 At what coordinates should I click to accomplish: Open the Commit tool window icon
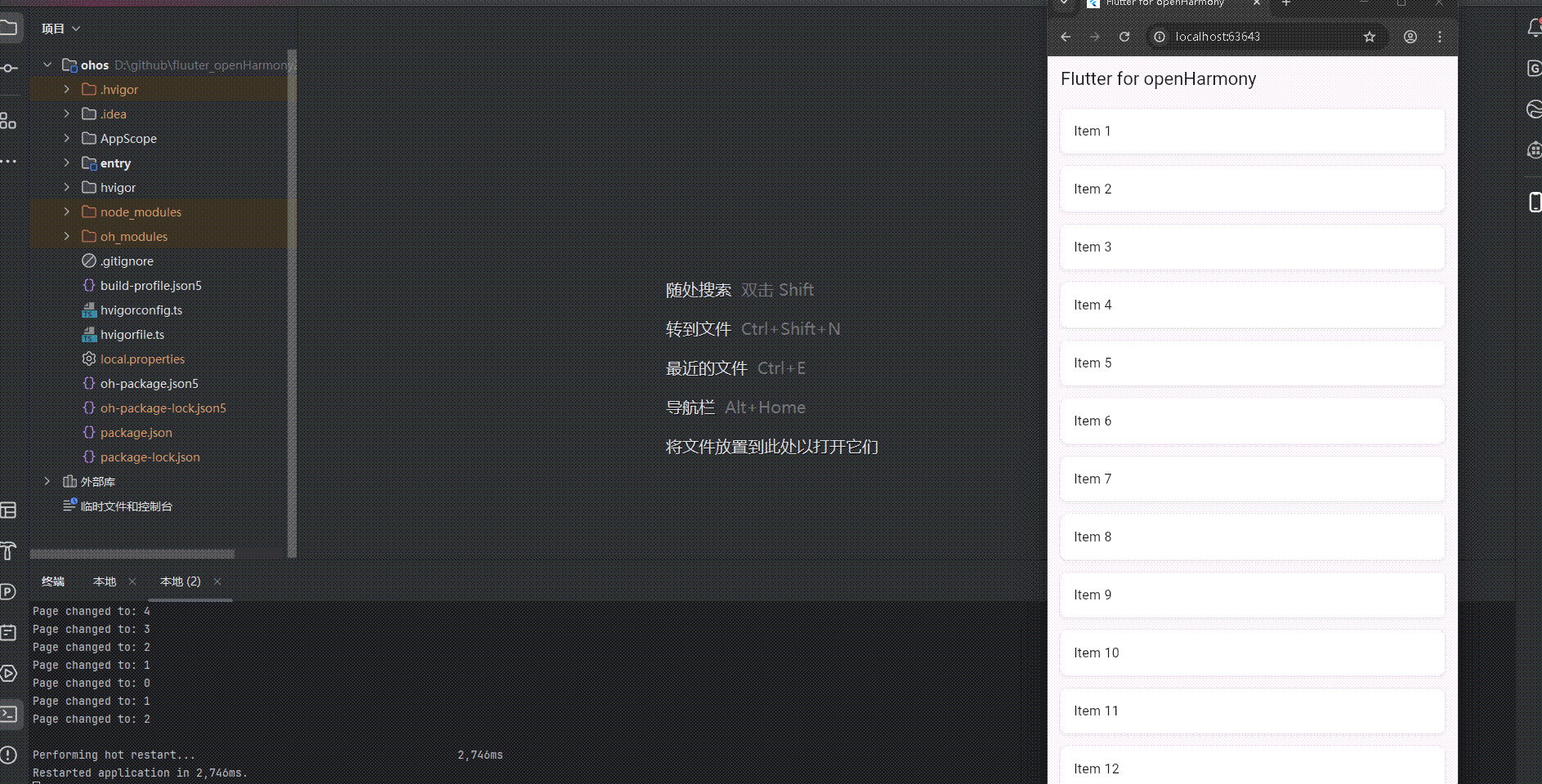pyautogui.click(x=9, y=69)
